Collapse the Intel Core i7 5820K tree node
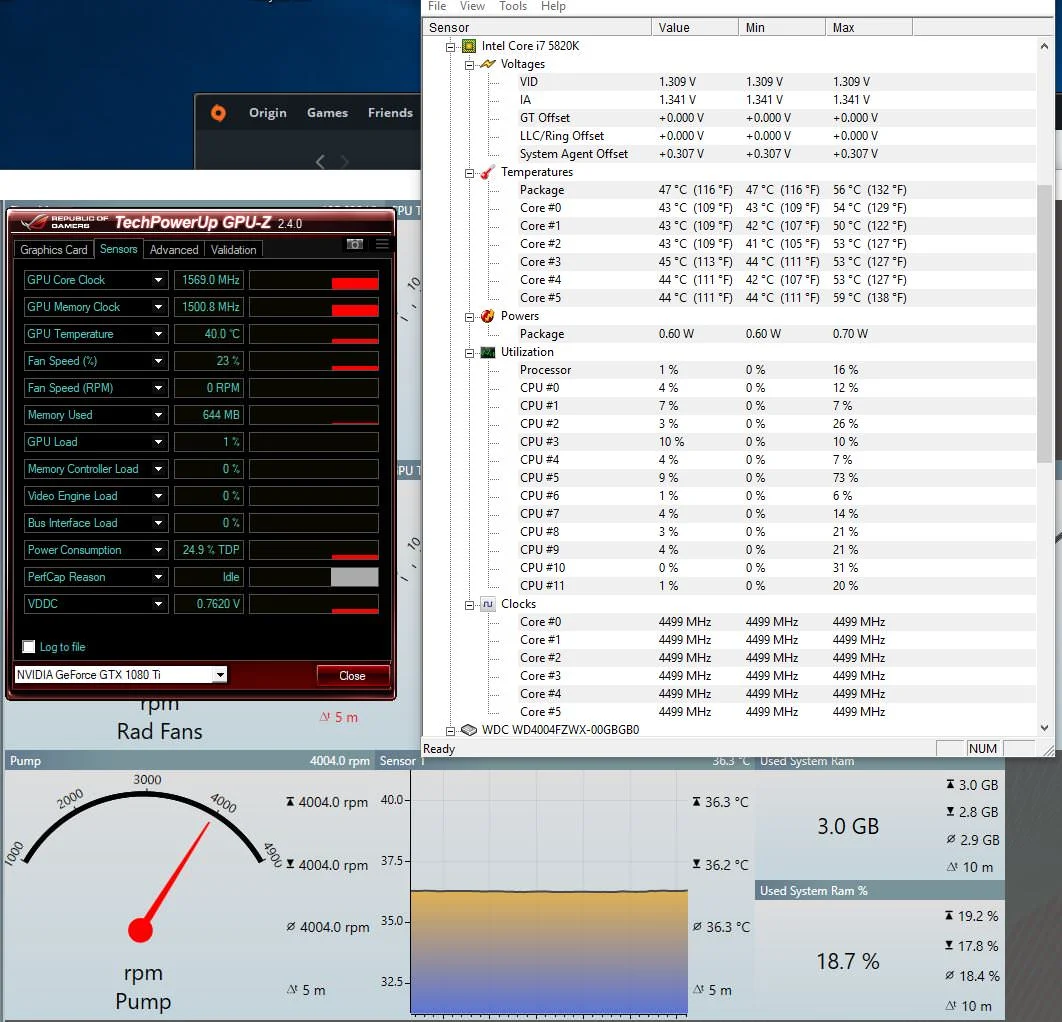The height and width of the screenshot is (1022, 1062). coord(450,47)
